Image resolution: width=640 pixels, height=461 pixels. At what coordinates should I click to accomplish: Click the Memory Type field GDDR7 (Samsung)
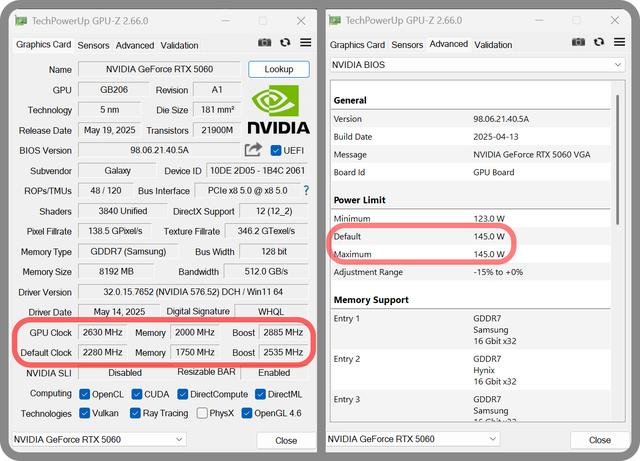tap(129, 252)
